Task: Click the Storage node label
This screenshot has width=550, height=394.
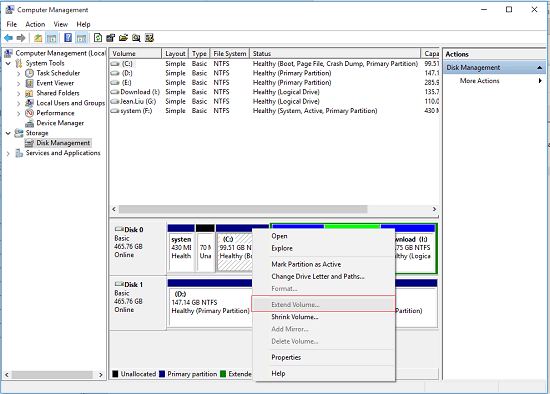Action: (x=37, y=133)
